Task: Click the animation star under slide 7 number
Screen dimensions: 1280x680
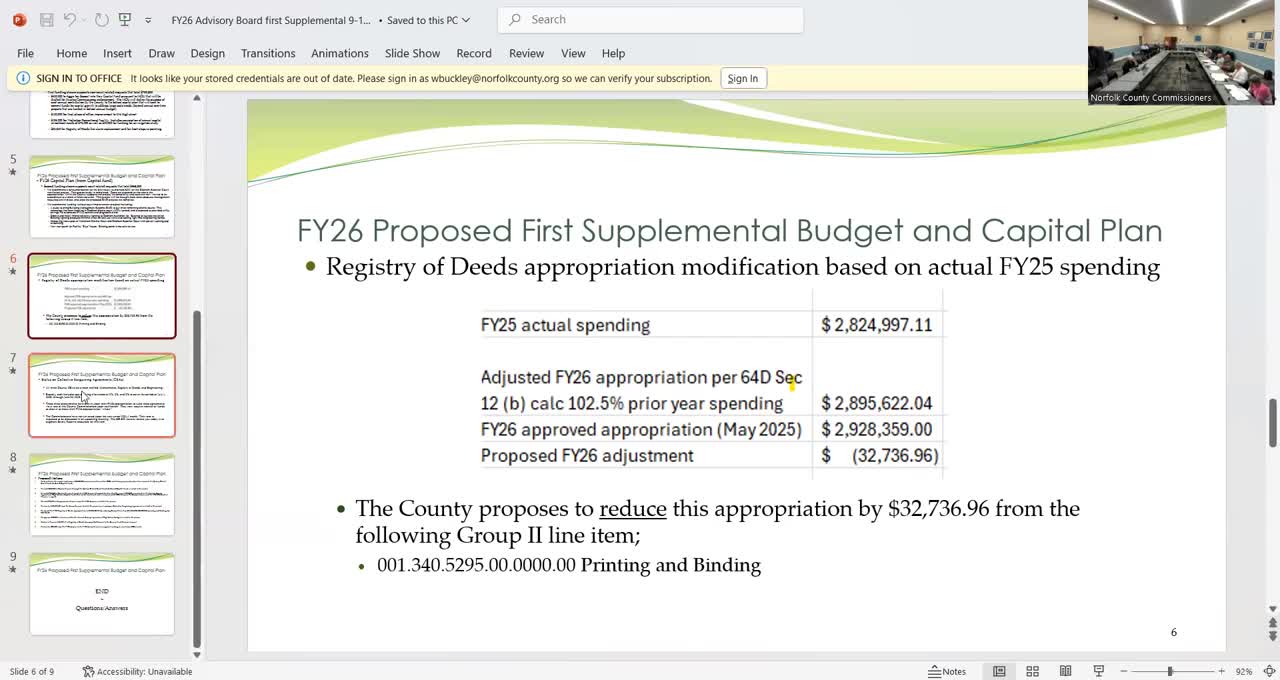Action: point(13,371)
